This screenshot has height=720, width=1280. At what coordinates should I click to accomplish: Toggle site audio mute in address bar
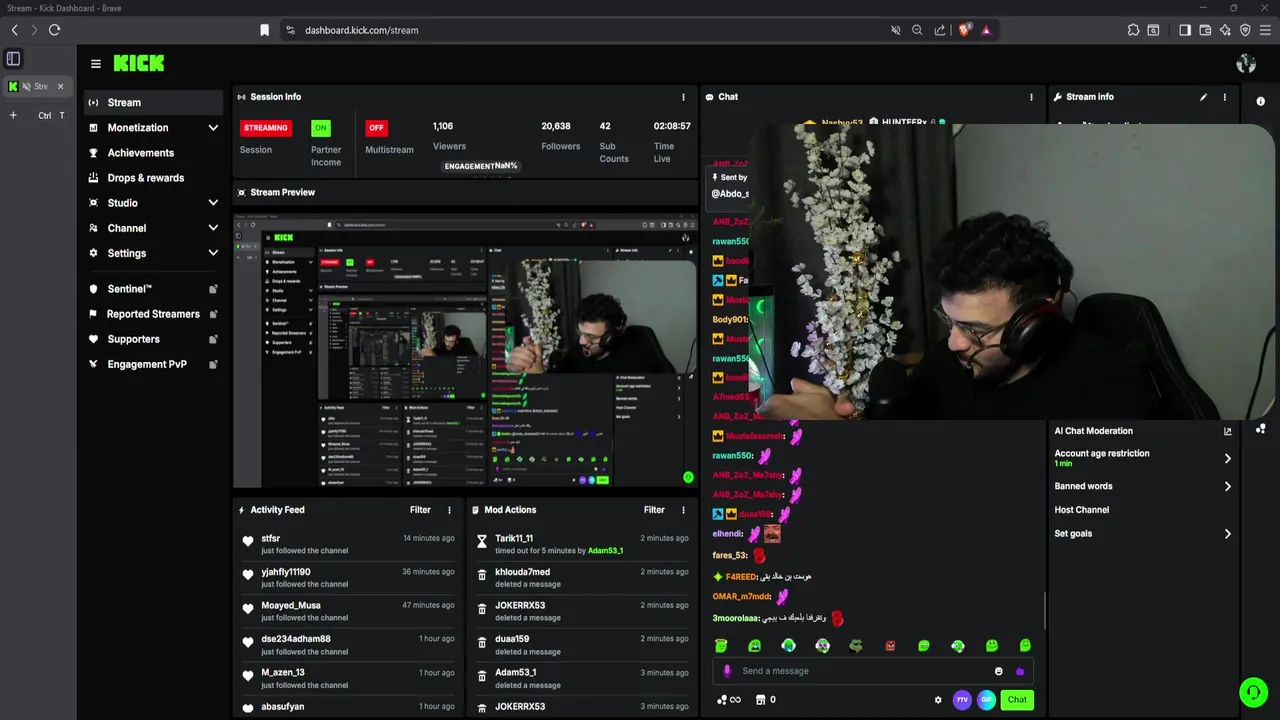[x=895, y=30]
